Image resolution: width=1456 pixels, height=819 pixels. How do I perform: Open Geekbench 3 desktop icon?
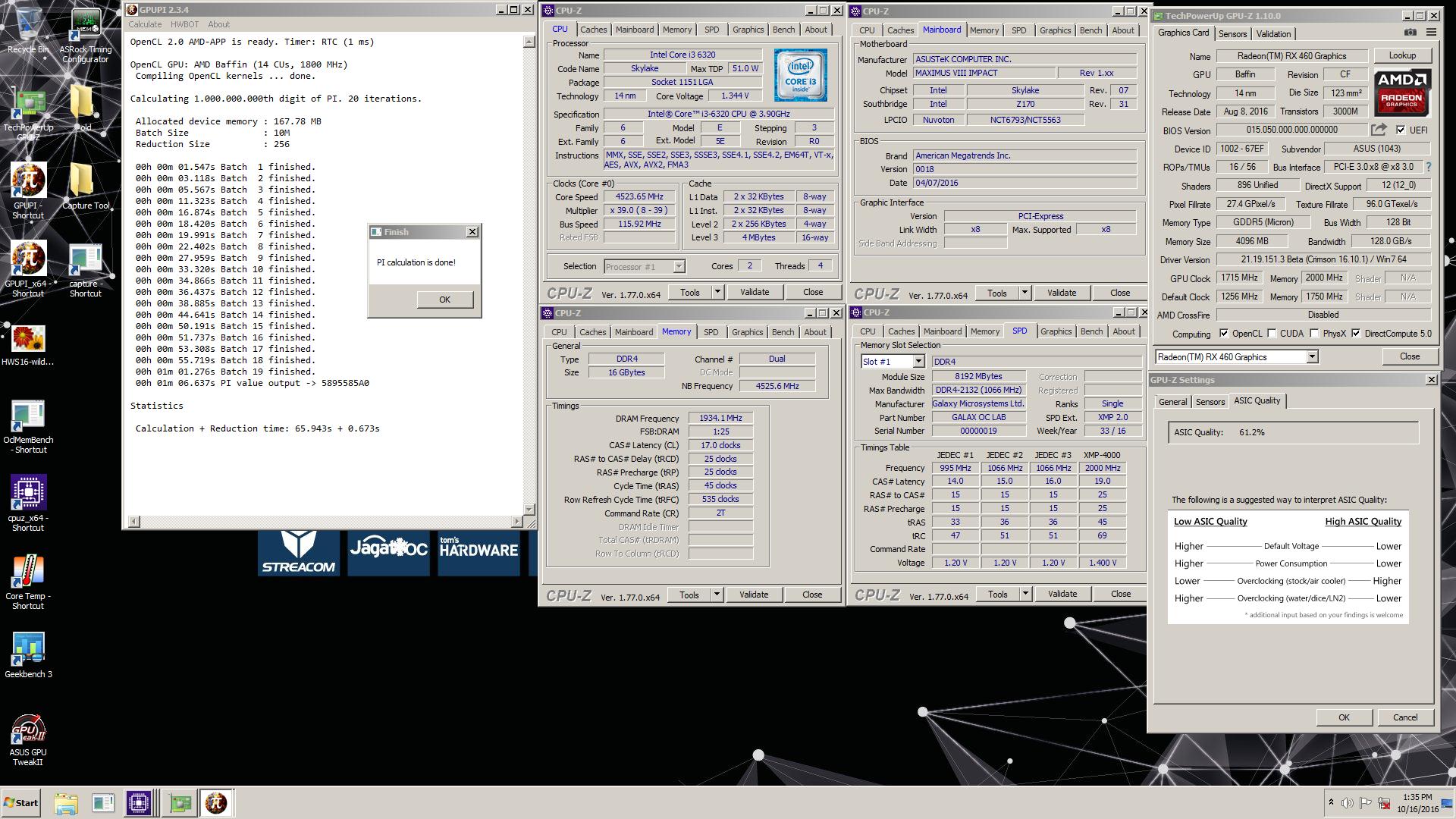(28, 654)
